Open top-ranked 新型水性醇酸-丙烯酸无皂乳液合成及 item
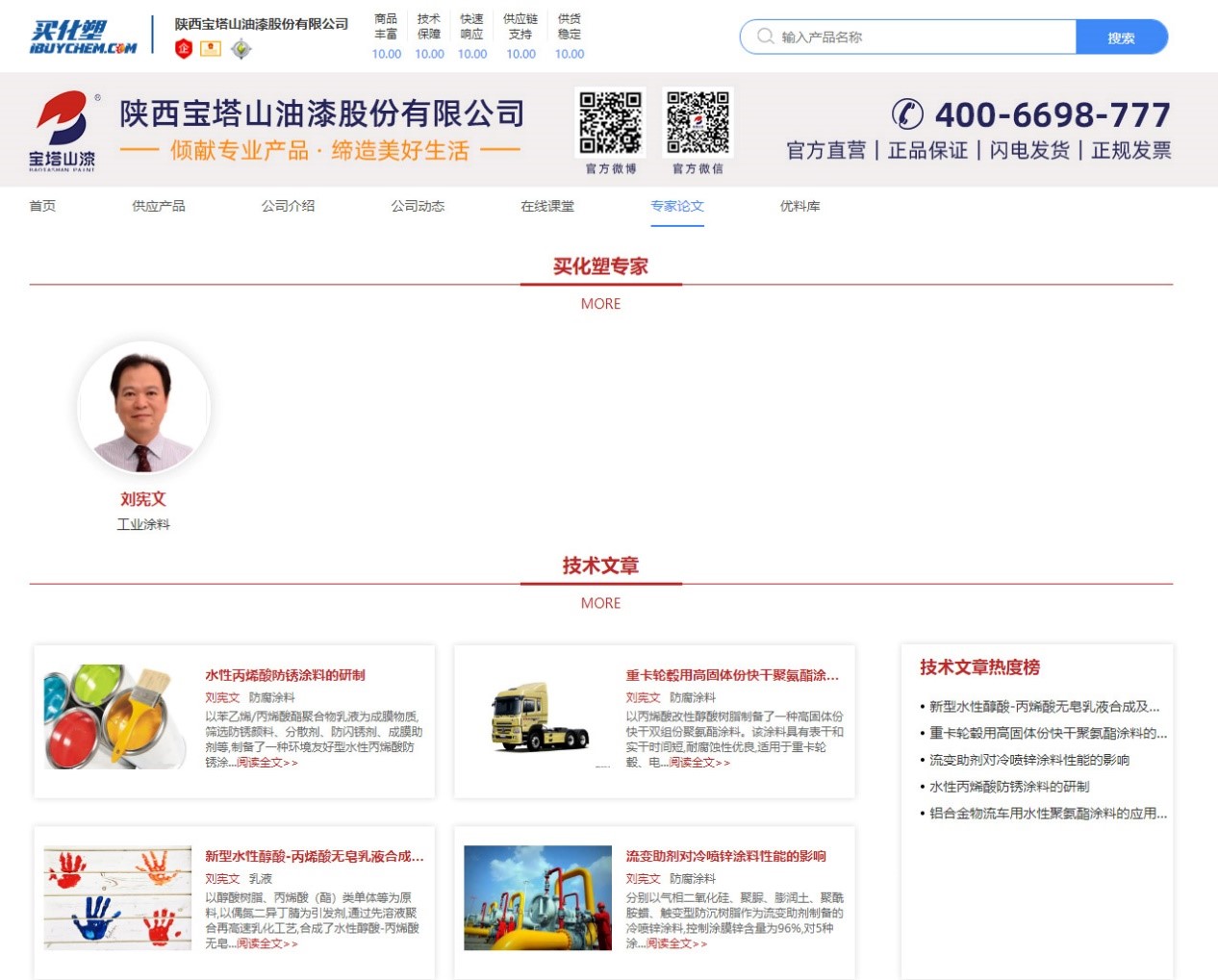1218x980 pixels. pyautogui.click(x=1044, y=707)
